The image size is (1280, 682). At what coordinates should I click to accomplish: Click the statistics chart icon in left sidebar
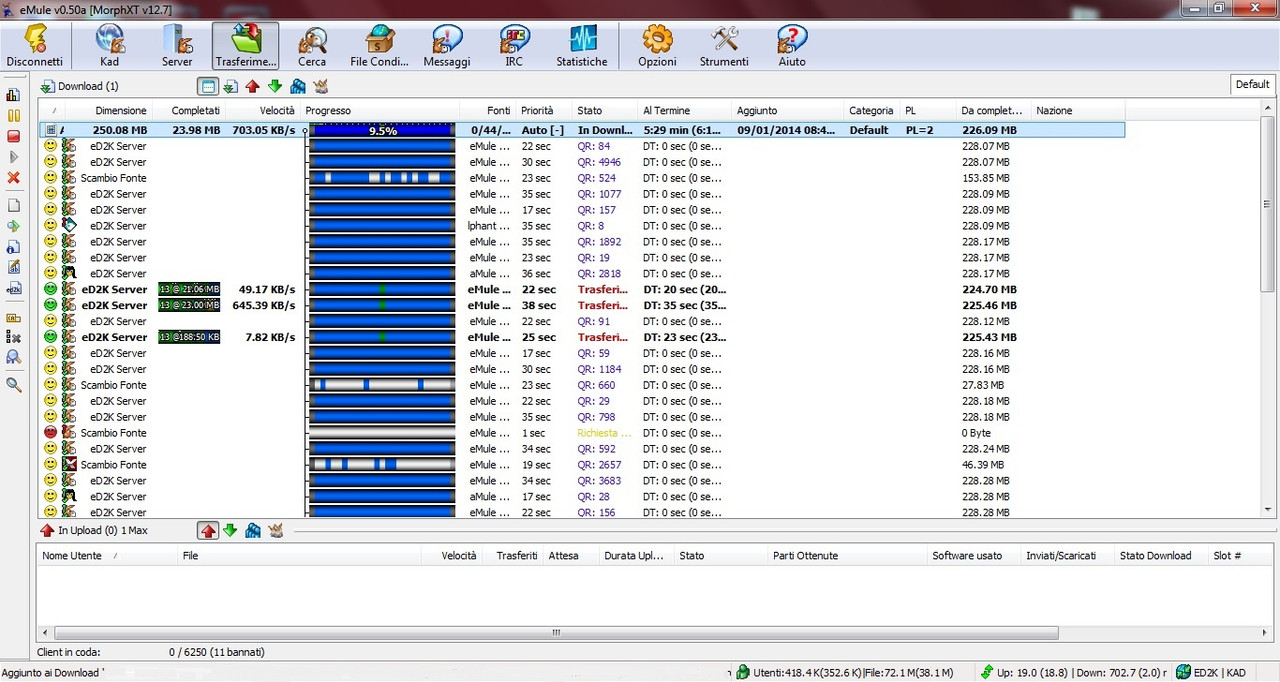click(x=14, y=95)
